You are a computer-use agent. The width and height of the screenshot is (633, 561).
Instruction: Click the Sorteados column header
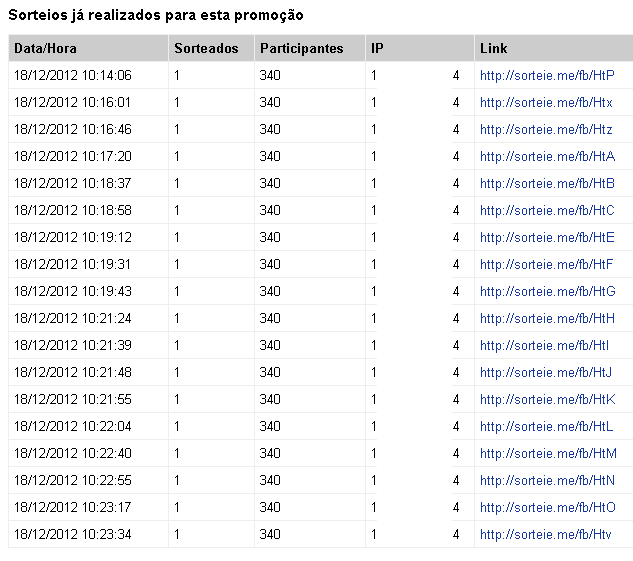pyautogui.click(x=206, y=48)
